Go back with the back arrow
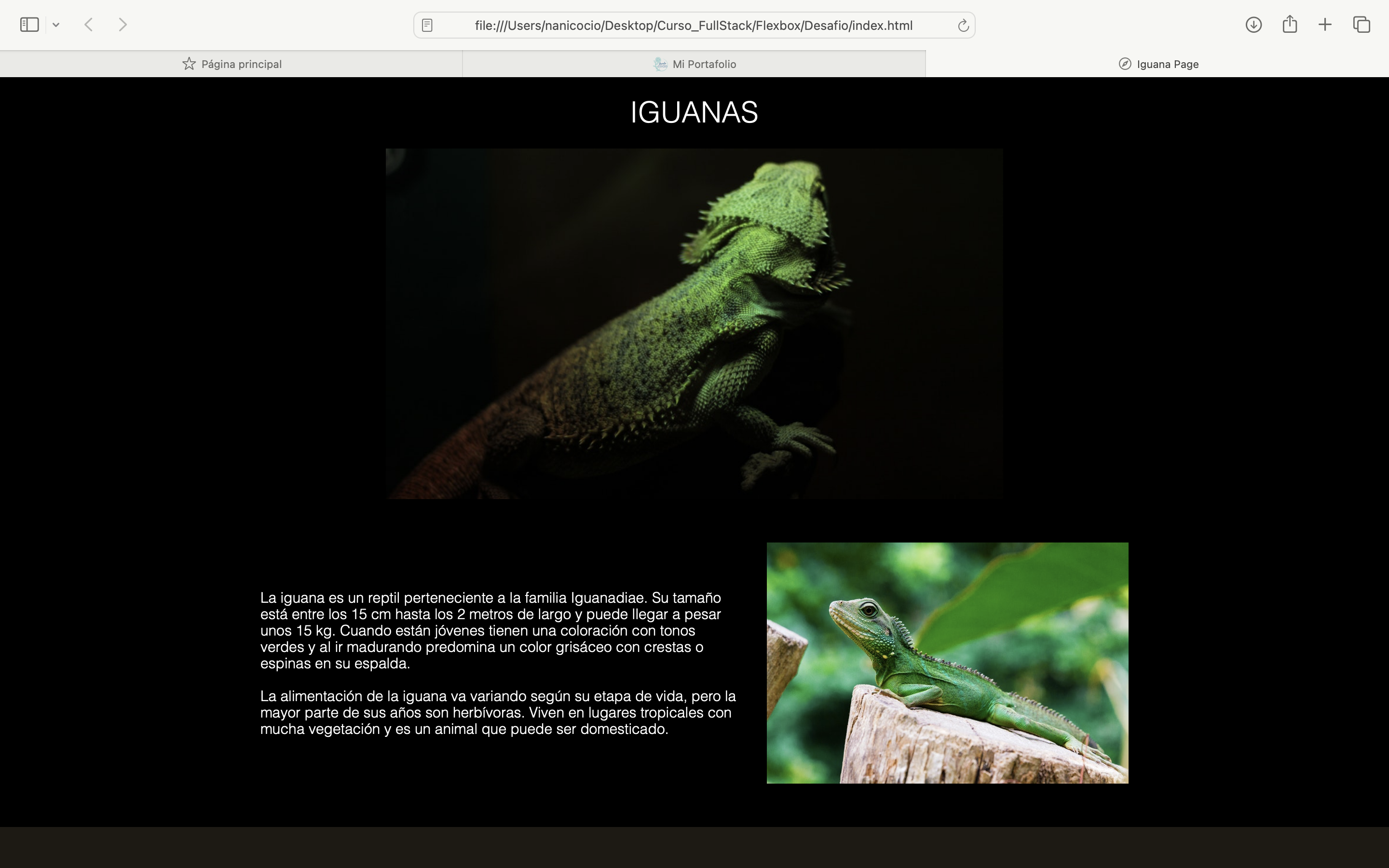 click(88, 25)
